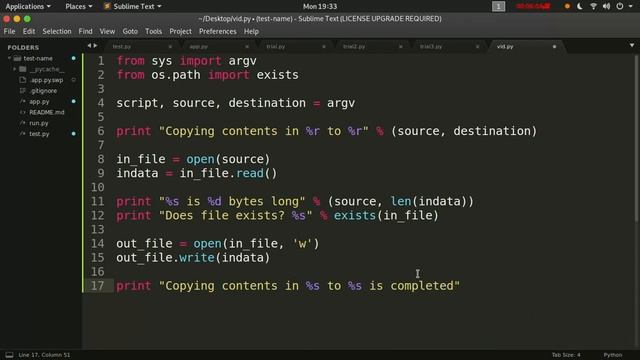640x360 pixels.
Task: Click the panel switcher icon in status bar
Action: coord(9,355)
